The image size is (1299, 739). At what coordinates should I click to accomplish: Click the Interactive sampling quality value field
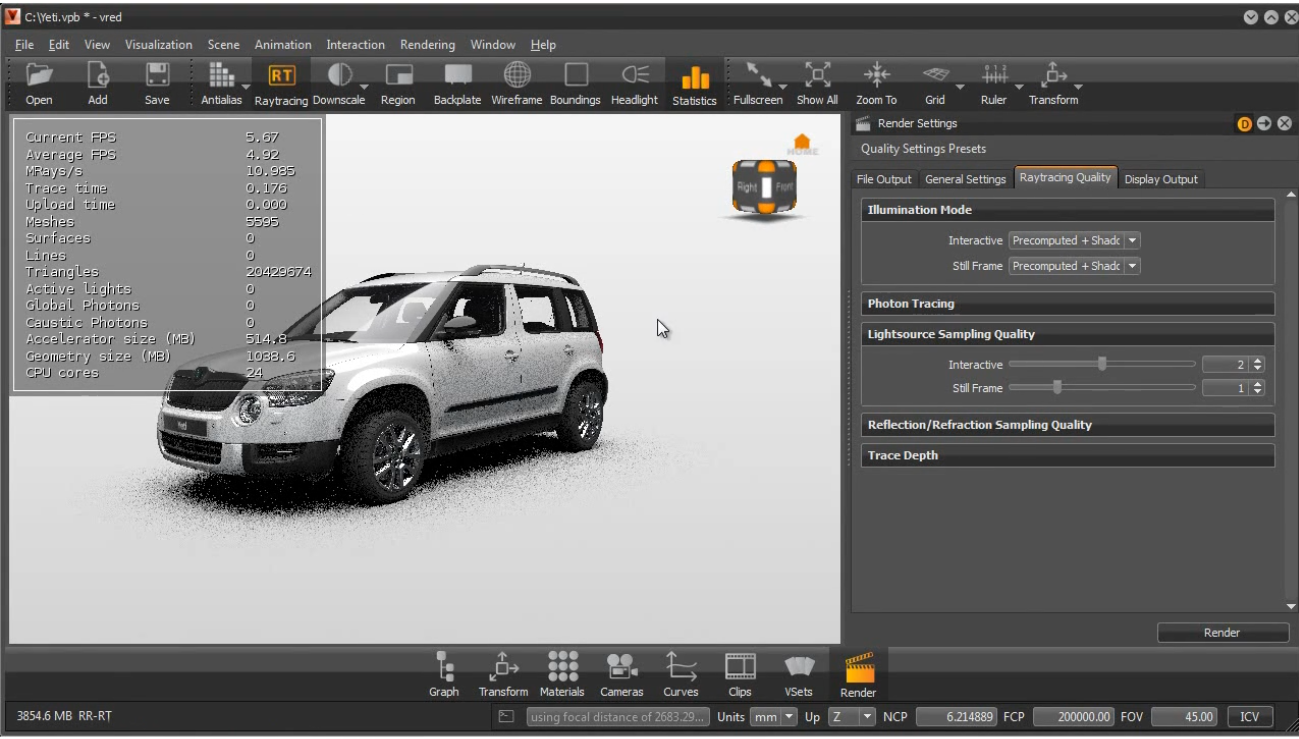tap(1226, 365)
